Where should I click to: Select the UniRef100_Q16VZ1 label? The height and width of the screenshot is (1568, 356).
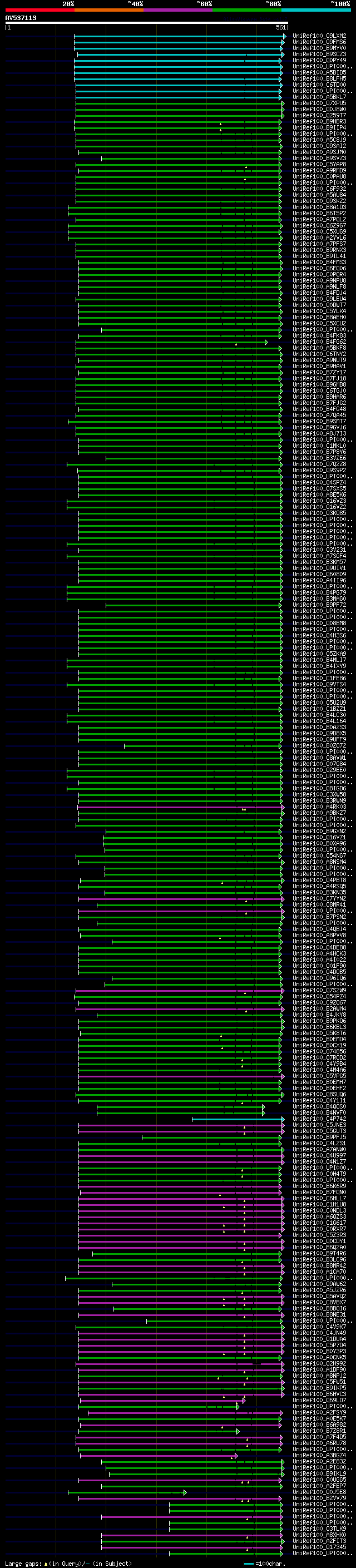coord(319,838)
